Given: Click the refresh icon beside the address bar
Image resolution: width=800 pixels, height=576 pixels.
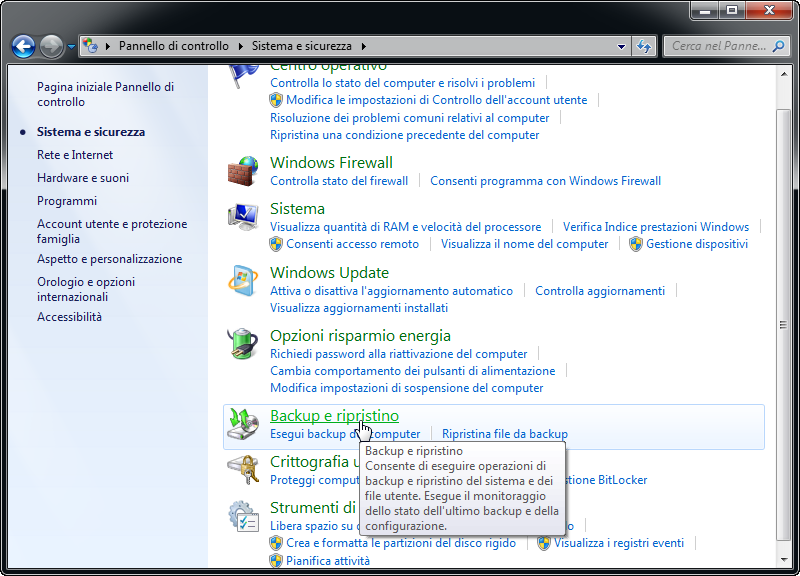Looking at the screenshot, I should [x=643, y=46].
